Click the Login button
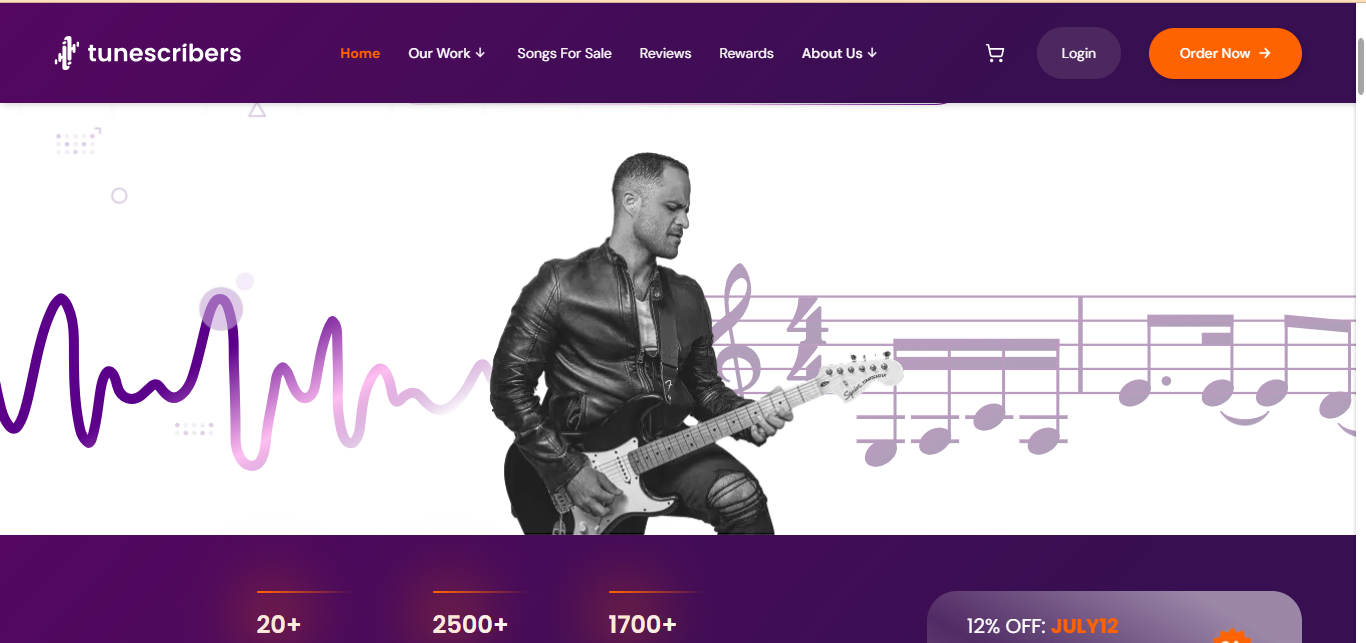This screenshot has width=1366, height=643. (x=1078, y=53)
